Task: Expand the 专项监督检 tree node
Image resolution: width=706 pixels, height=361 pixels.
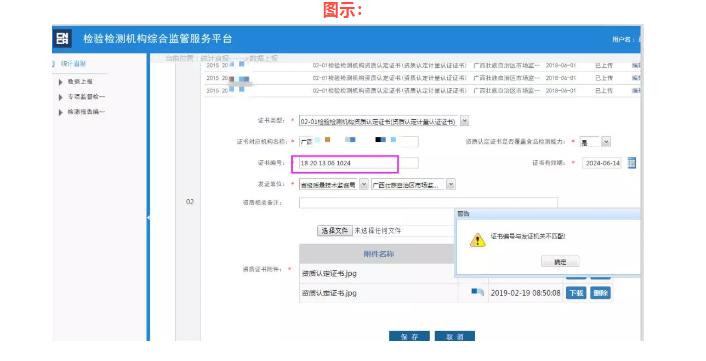Action: pyautogui.click(x=60, y=97)
